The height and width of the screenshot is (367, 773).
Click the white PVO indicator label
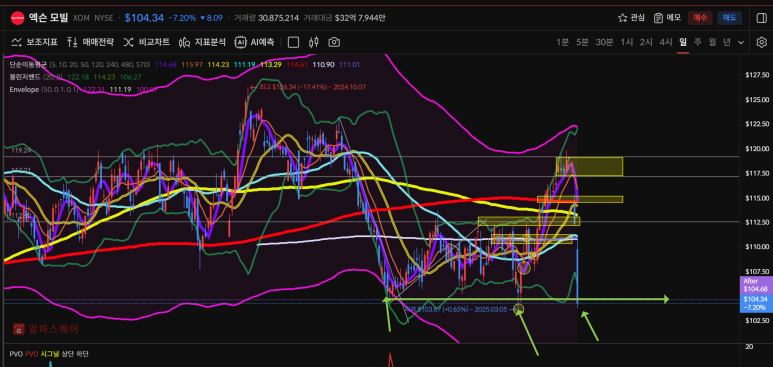click(16, 354)
